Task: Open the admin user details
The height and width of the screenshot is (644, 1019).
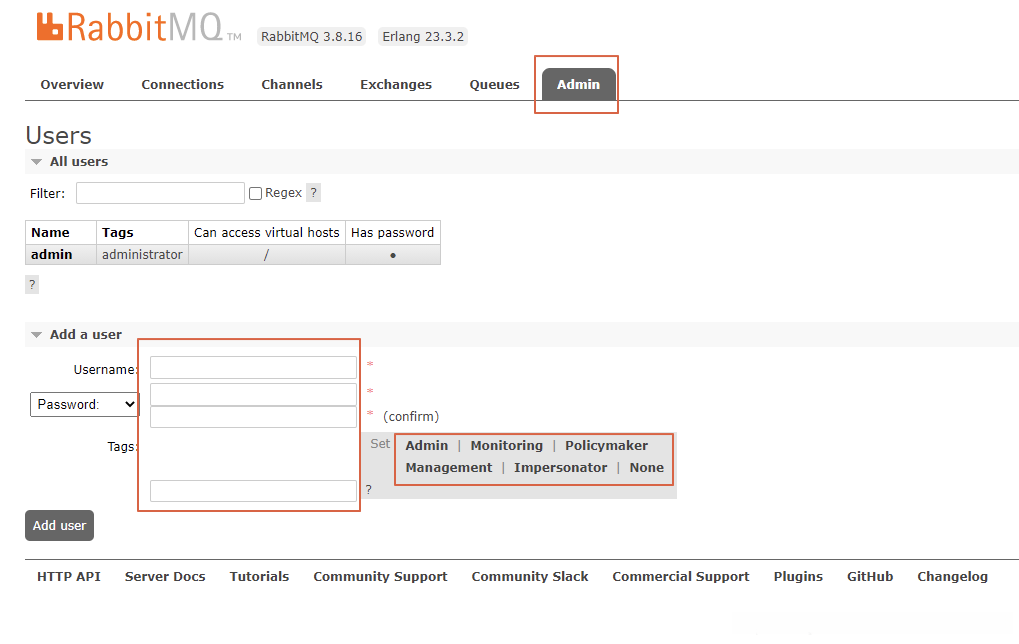Action: (x=51, y=255)
